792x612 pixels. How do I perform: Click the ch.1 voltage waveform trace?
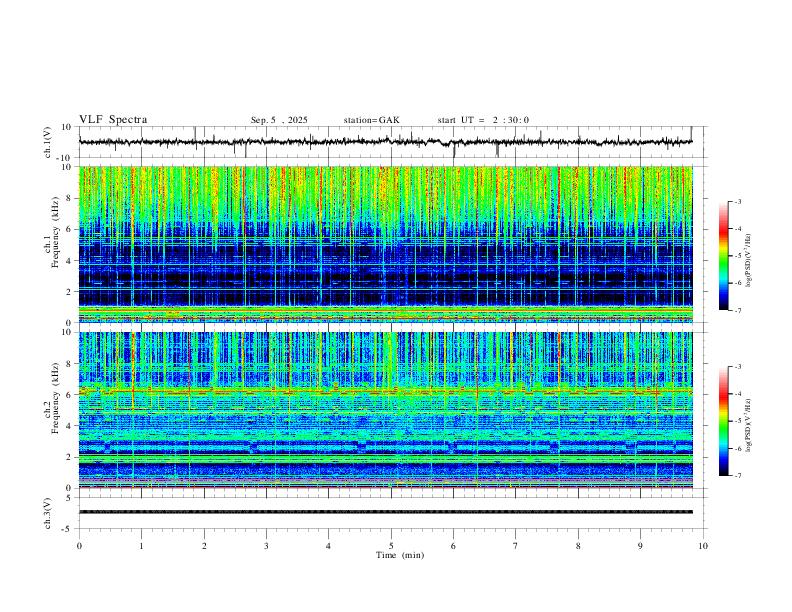click(x=386, y=142)
